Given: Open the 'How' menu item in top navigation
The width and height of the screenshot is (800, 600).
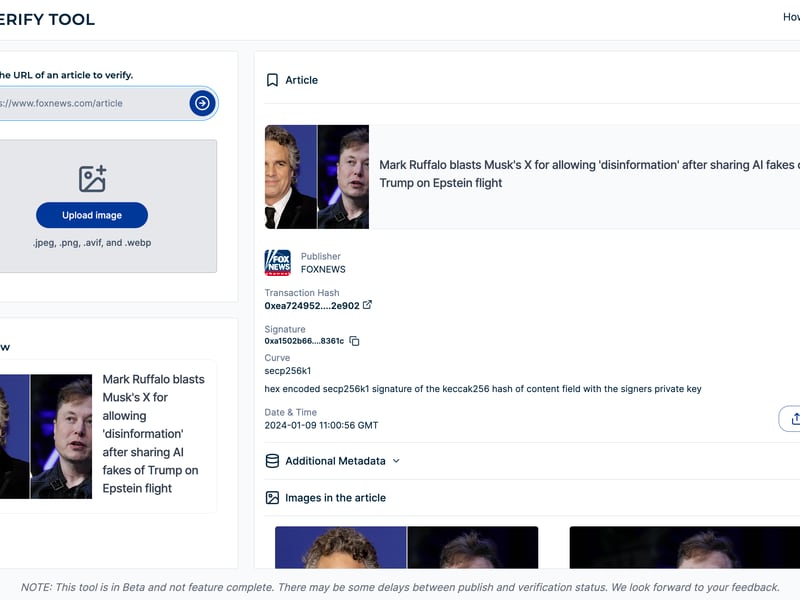Looking at the screenshot, I should (x=790, y=17).
